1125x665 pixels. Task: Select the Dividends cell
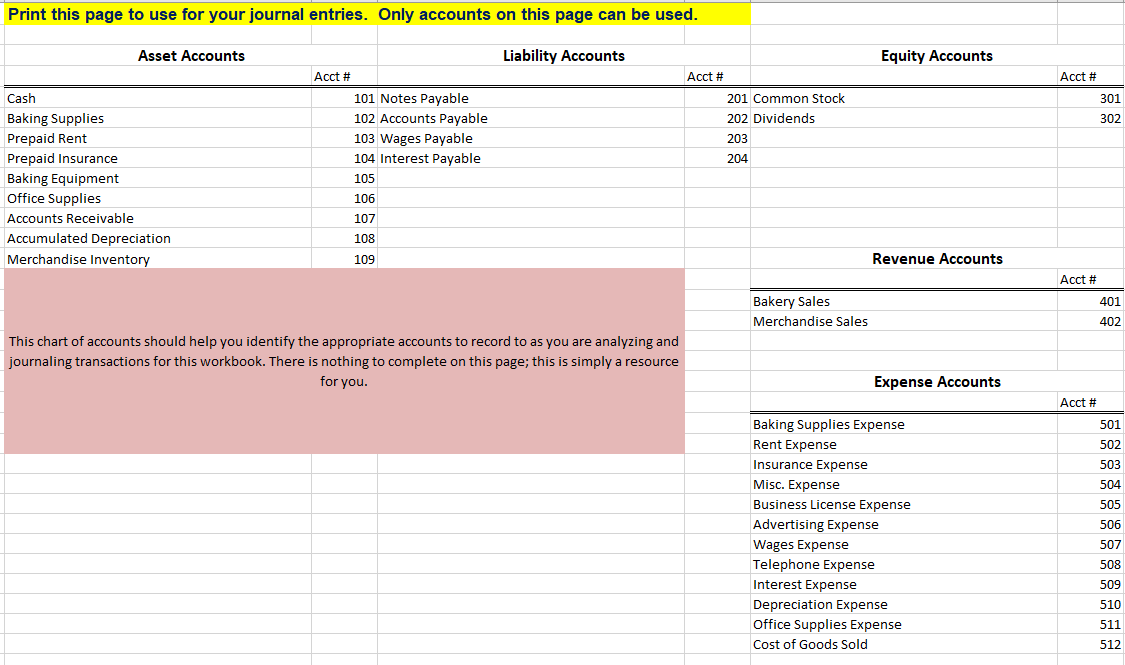[904, 118]
